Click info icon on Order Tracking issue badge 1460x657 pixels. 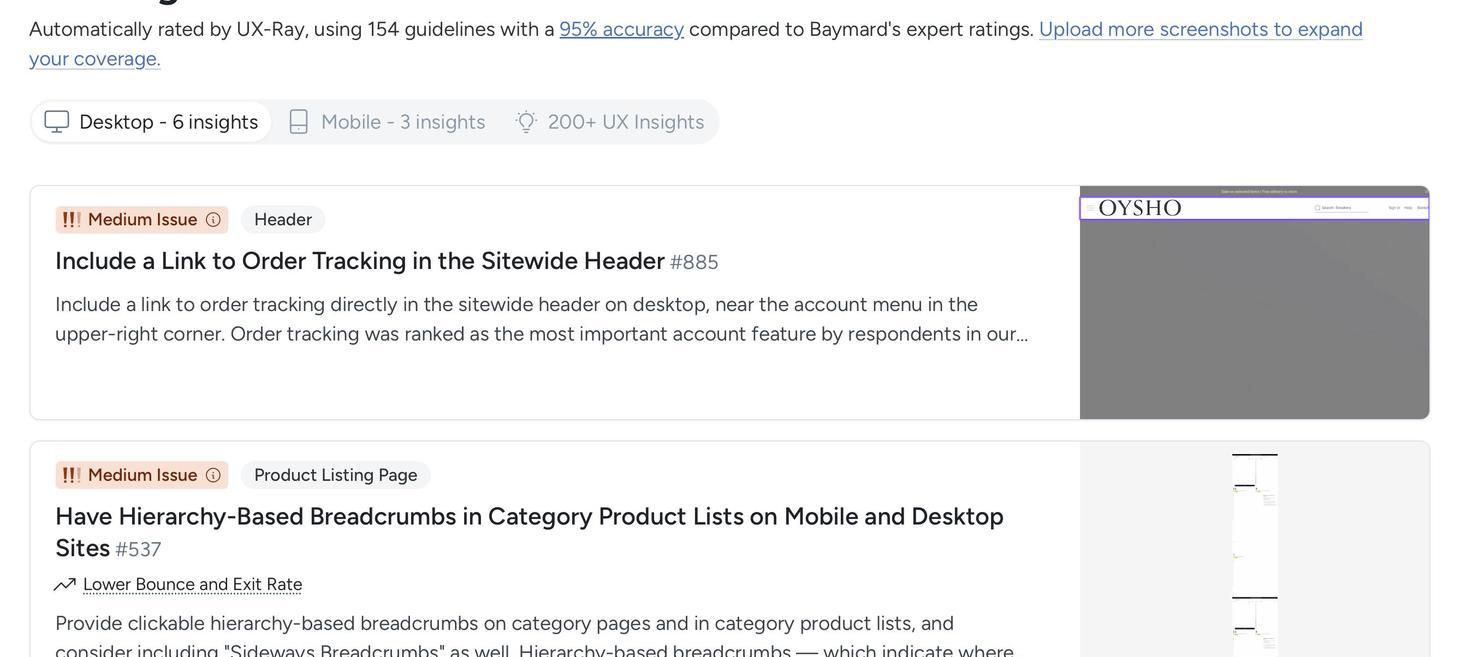[x=213, y=220]
